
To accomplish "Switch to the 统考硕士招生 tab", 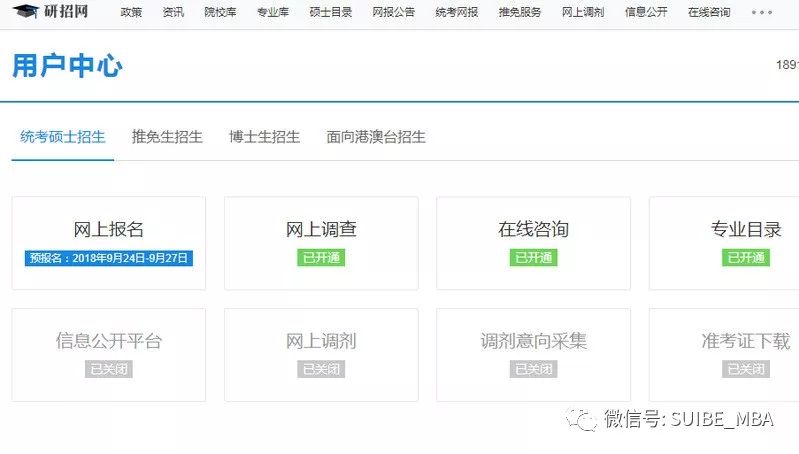I will [62, 137].
